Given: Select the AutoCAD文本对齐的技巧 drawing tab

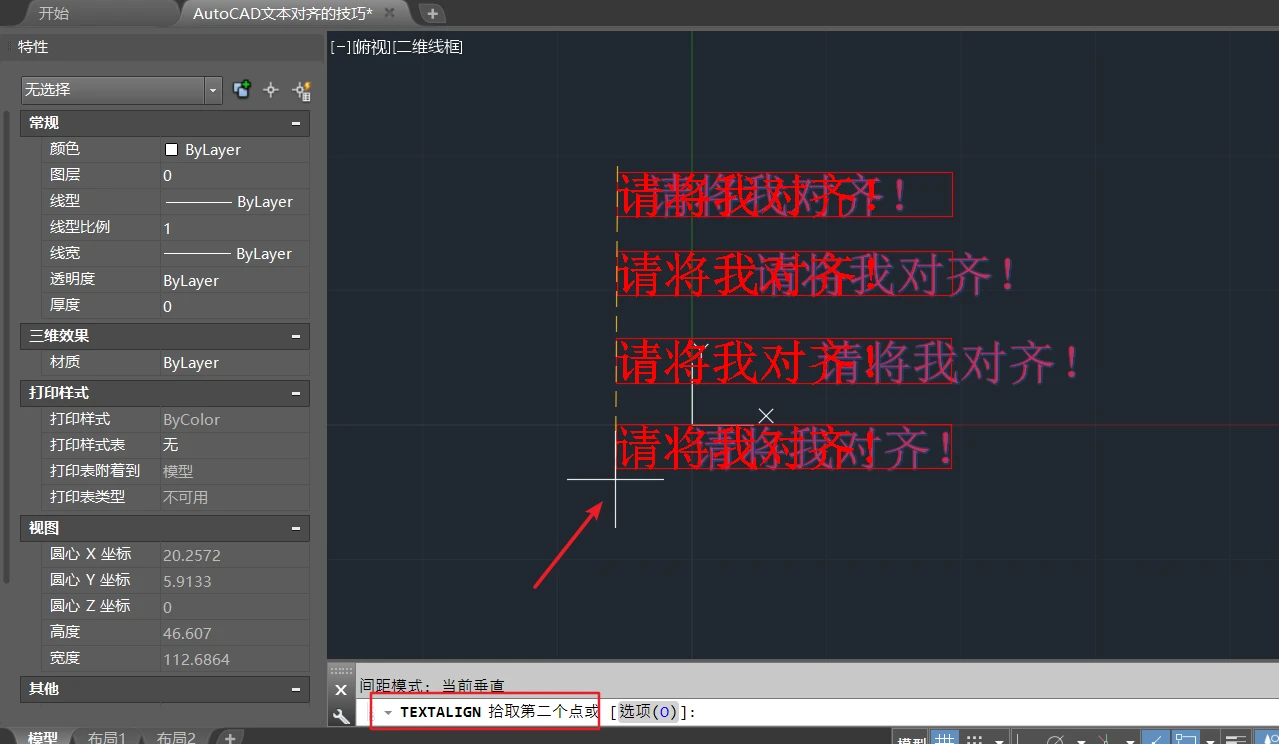Looking at the screenshot, I should pos(283,13).
